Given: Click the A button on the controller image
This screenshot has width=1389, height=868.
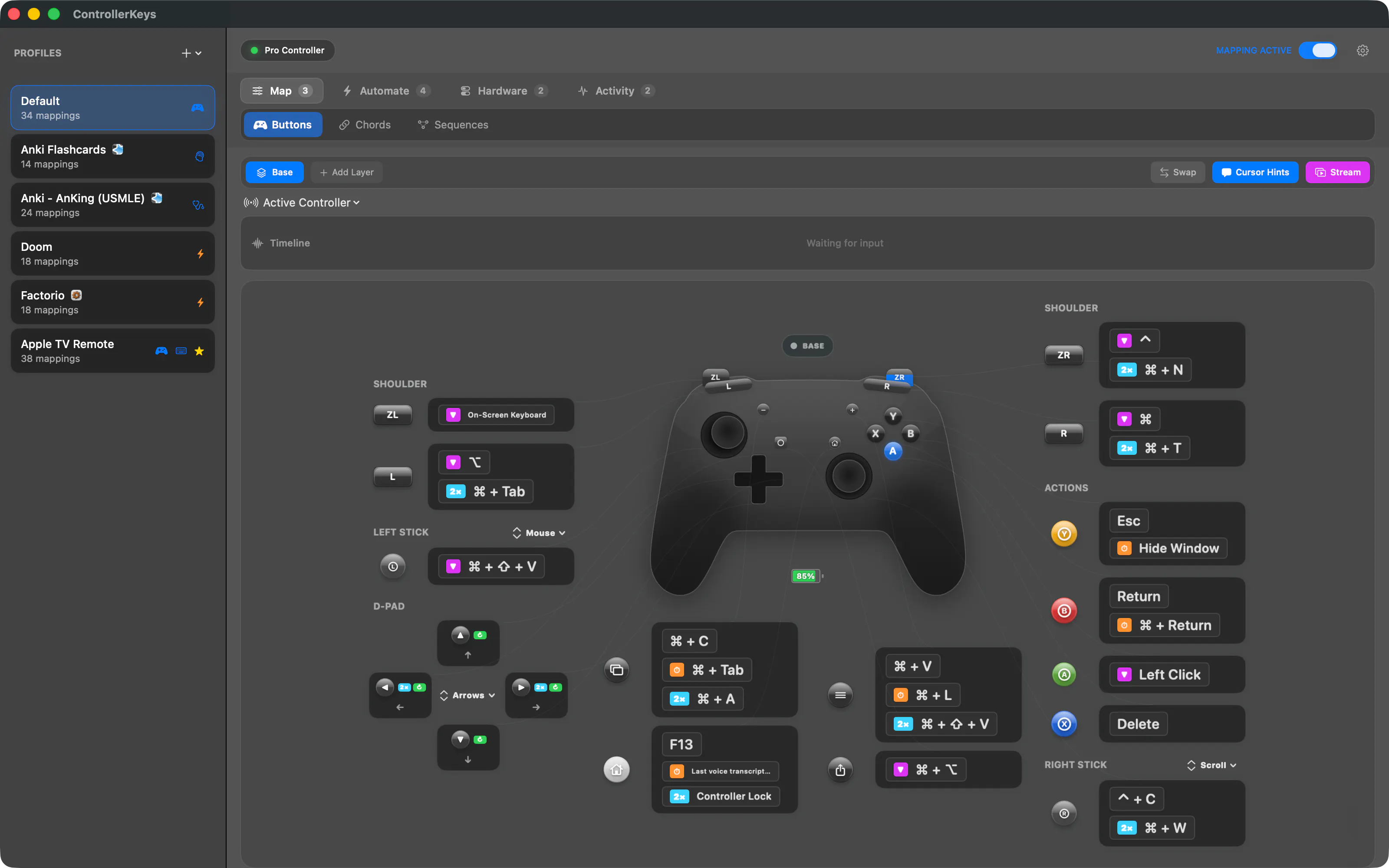Looking at the screenshot, I should 892,450.
